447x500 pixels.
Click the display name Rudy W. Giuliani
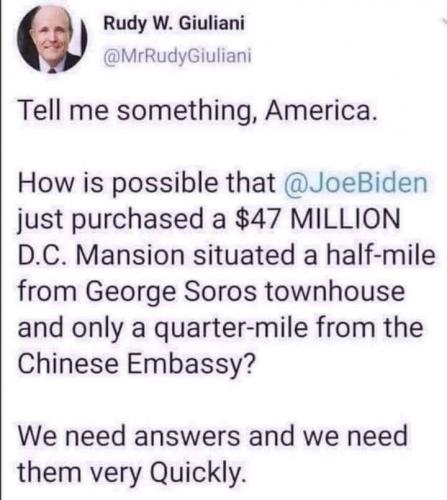[x=174, y=24]
